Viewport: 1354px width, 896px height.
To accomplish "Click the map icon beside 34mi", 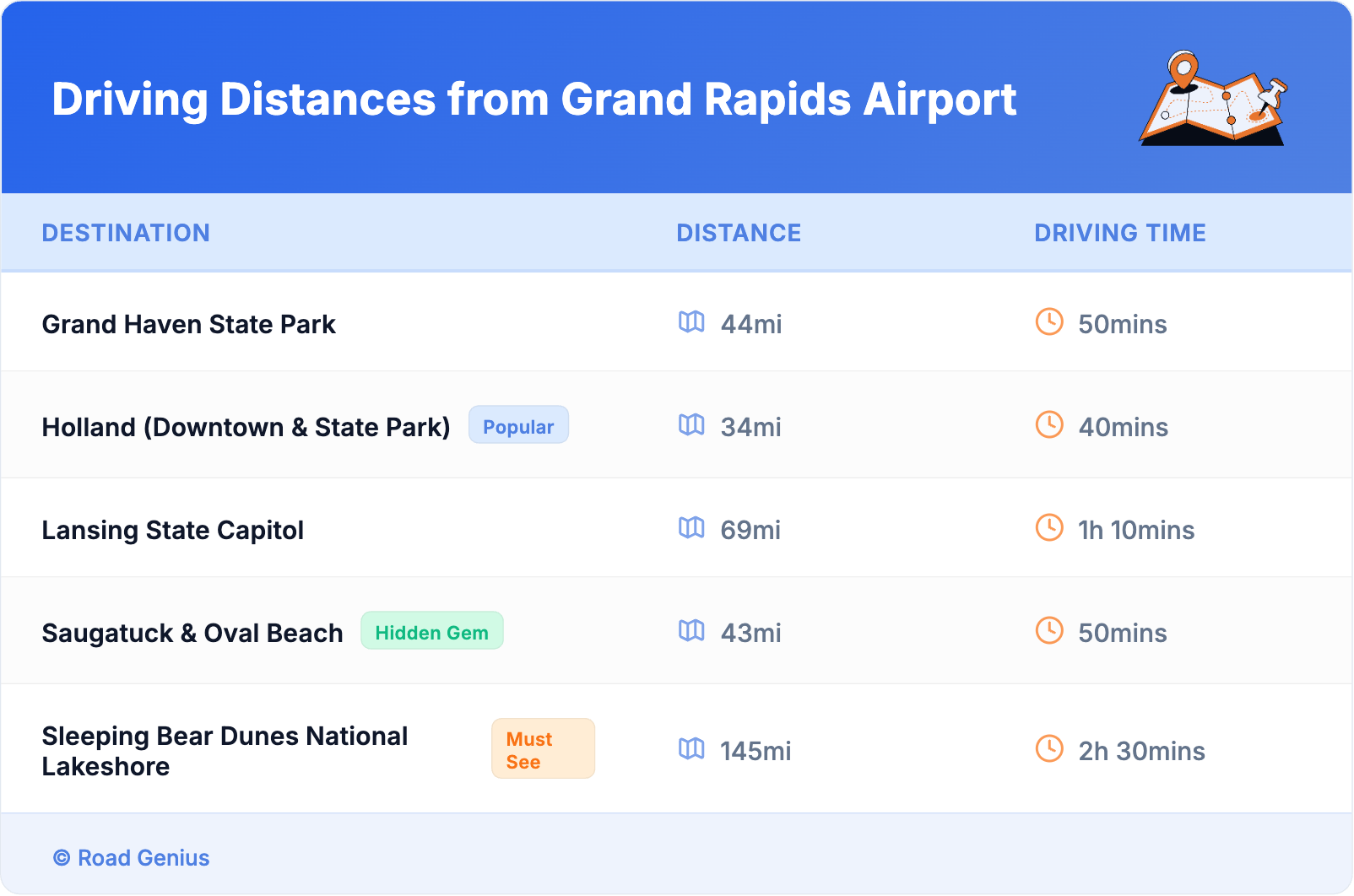I will (691, 425).
